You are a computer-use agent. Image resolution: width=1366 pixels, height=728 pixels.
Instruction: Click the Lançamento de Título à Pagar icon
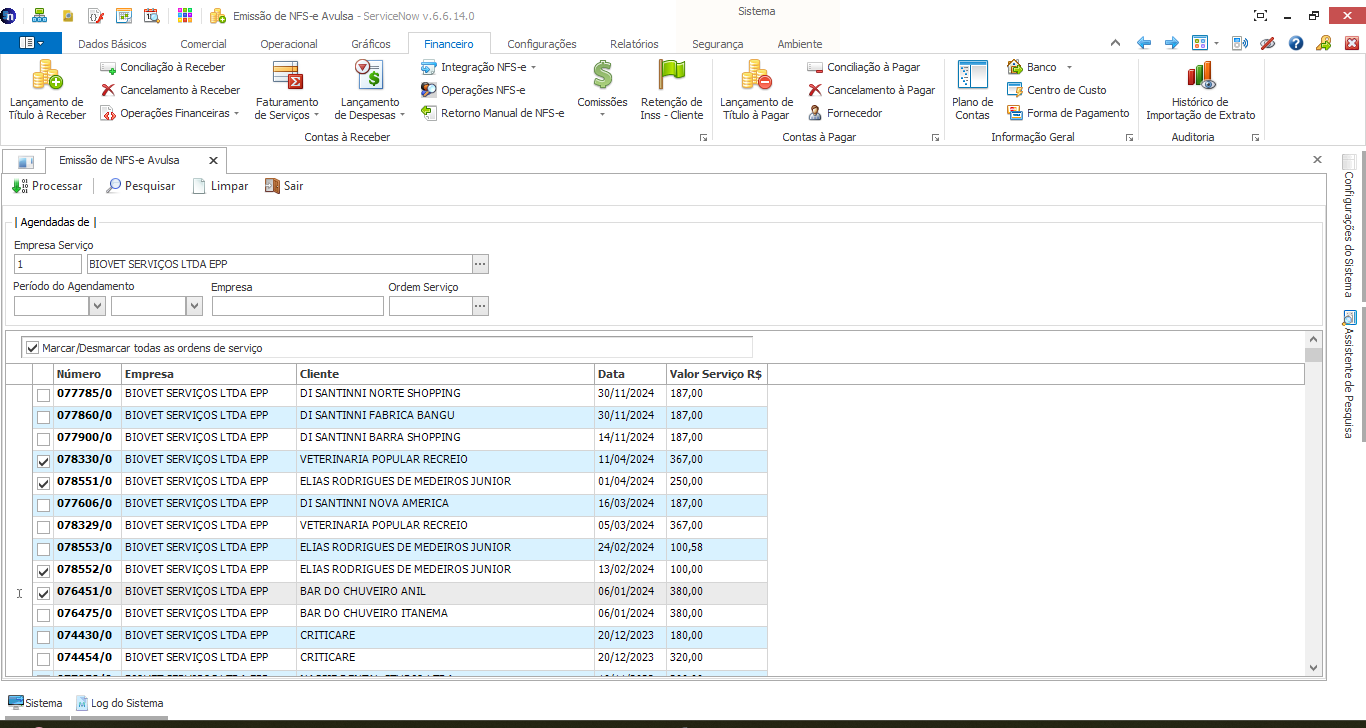pos(756,77)
